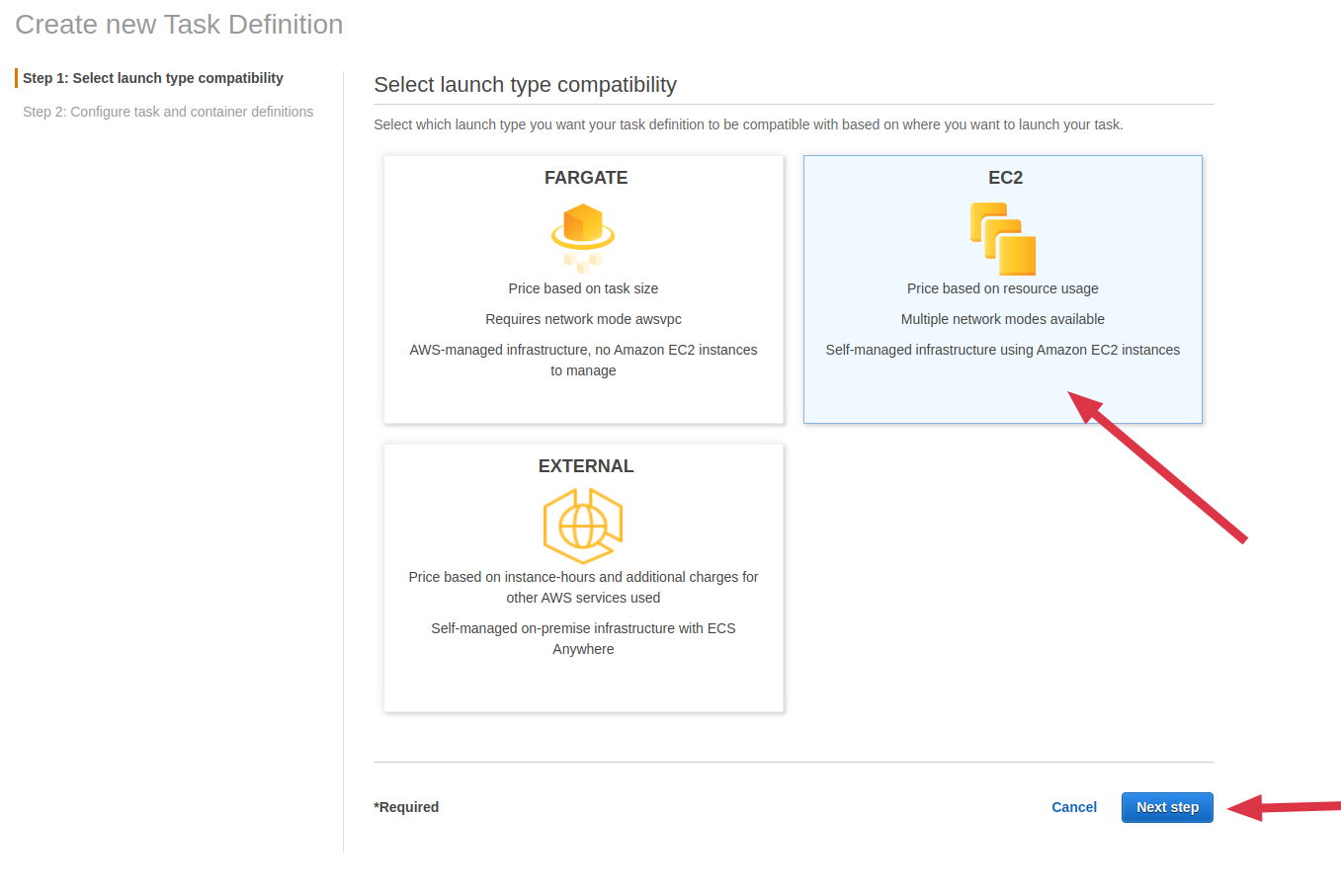Click the Cancel link
1341x896 pixels.
pos(1073,807)
